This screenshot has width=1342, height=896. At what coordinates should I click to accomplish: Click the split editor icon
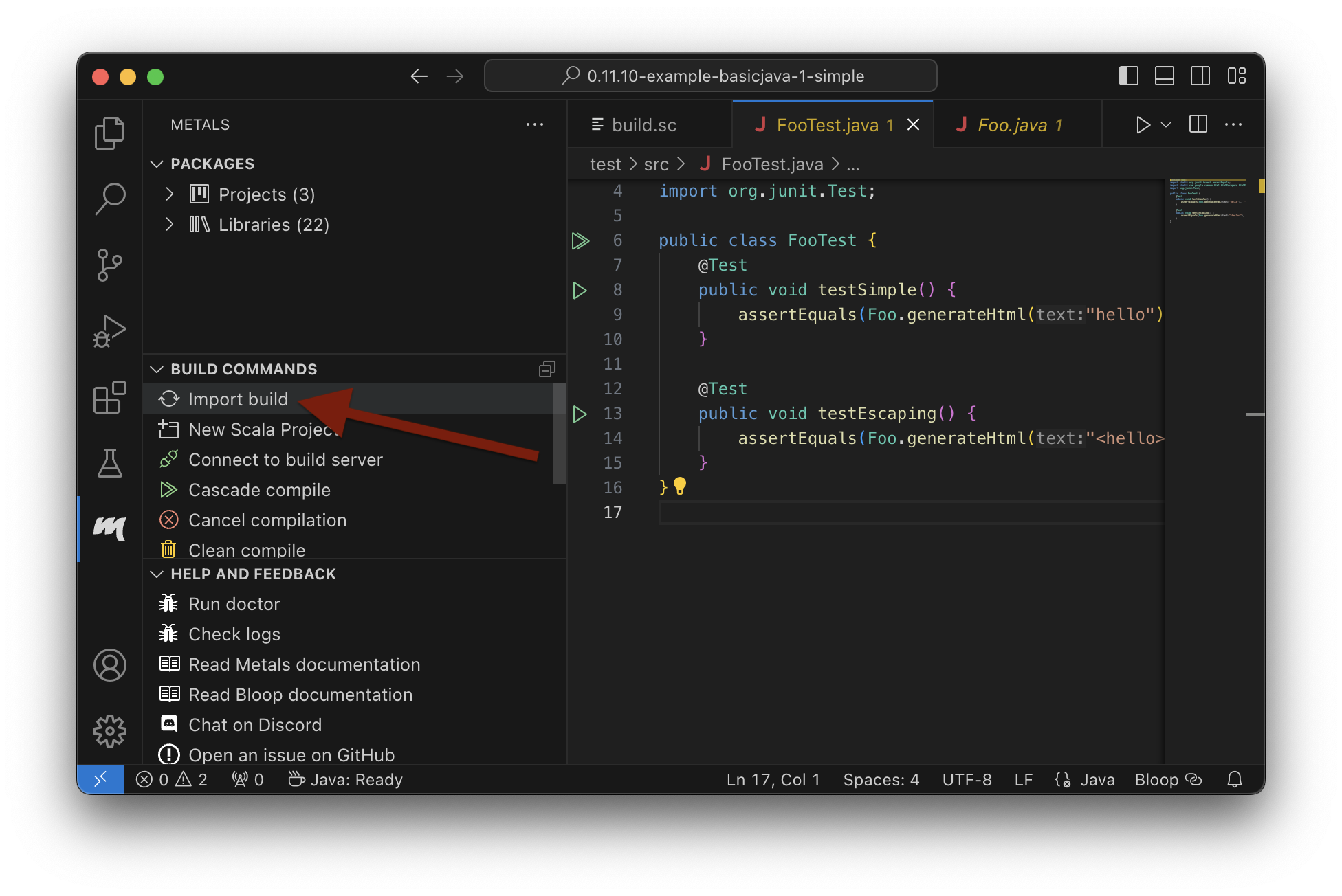(x=1198, y=124)
